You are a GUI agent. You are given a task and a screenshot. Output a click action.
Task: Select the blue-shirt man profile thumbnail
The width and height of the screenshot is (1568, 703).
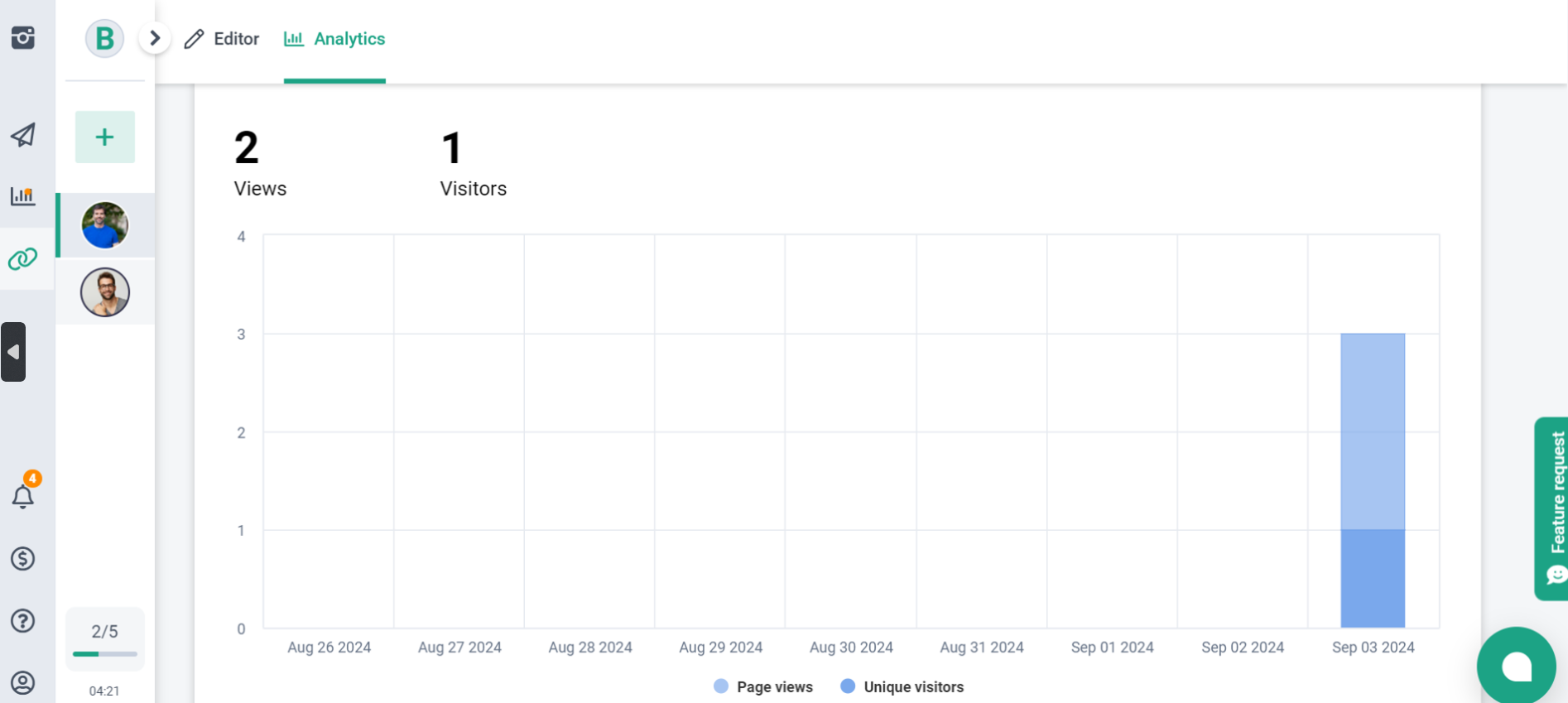[105, 225]
